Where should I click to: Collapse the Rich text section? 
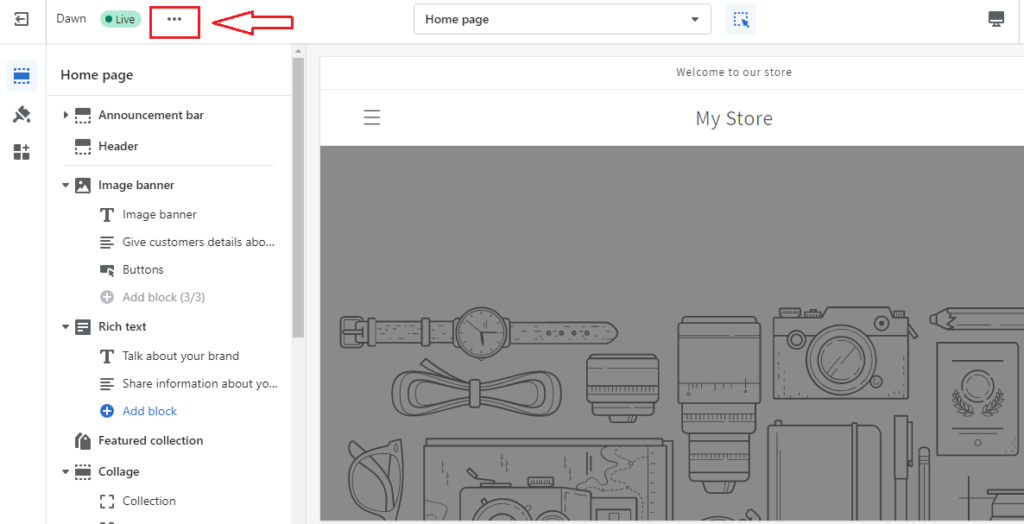tap(66, 327)
